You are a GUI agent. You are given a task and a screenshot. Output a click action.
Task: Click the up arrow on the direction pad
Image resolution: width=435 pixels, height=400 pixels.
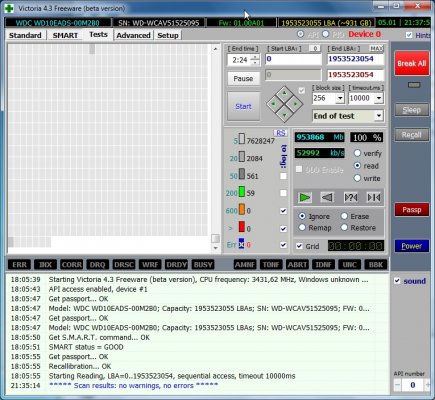(284, 93)
